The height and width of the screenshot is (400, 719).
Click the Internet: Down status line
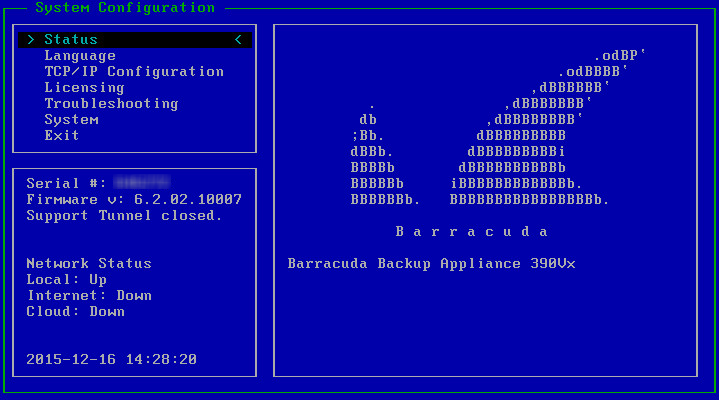pos(89,295)
